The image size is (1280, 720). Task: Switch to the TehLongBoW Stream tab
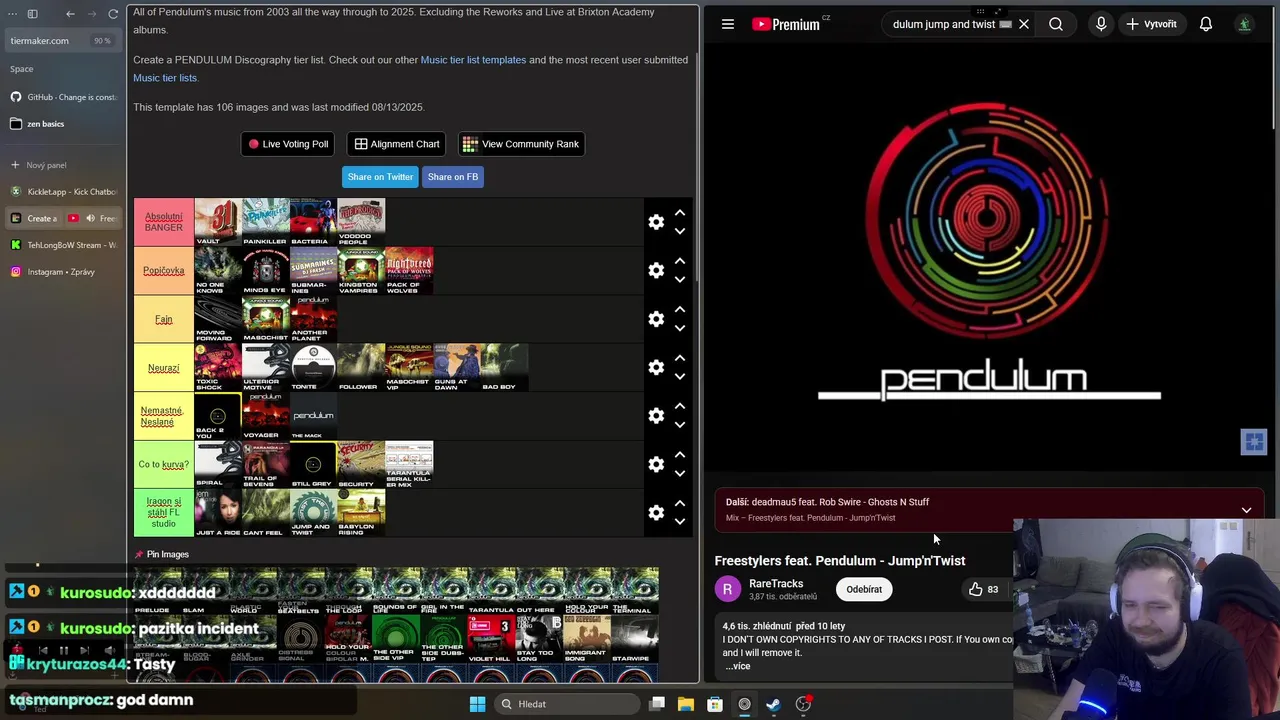[64, 245]
